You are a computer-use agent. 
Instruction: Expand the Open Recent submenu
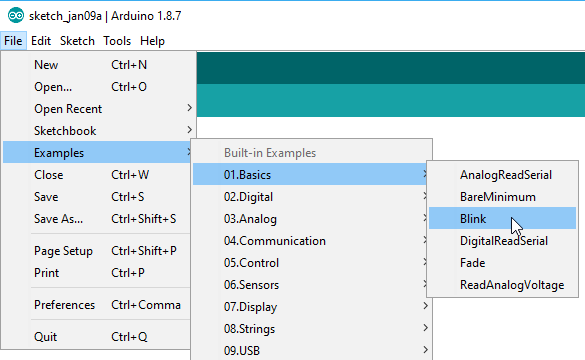pyautogui.click(x=99, y=109)
